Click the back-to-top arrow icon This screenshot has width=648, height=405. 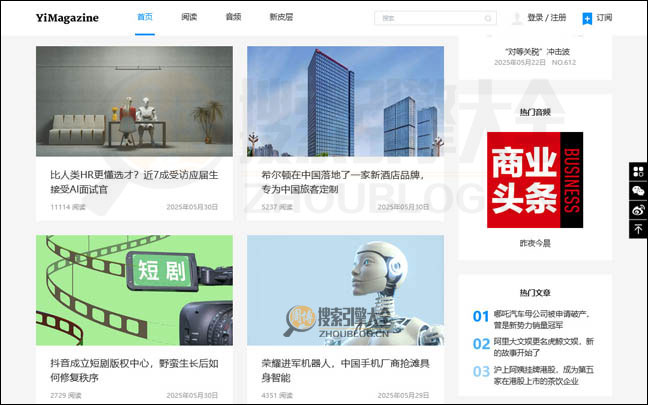638,229
